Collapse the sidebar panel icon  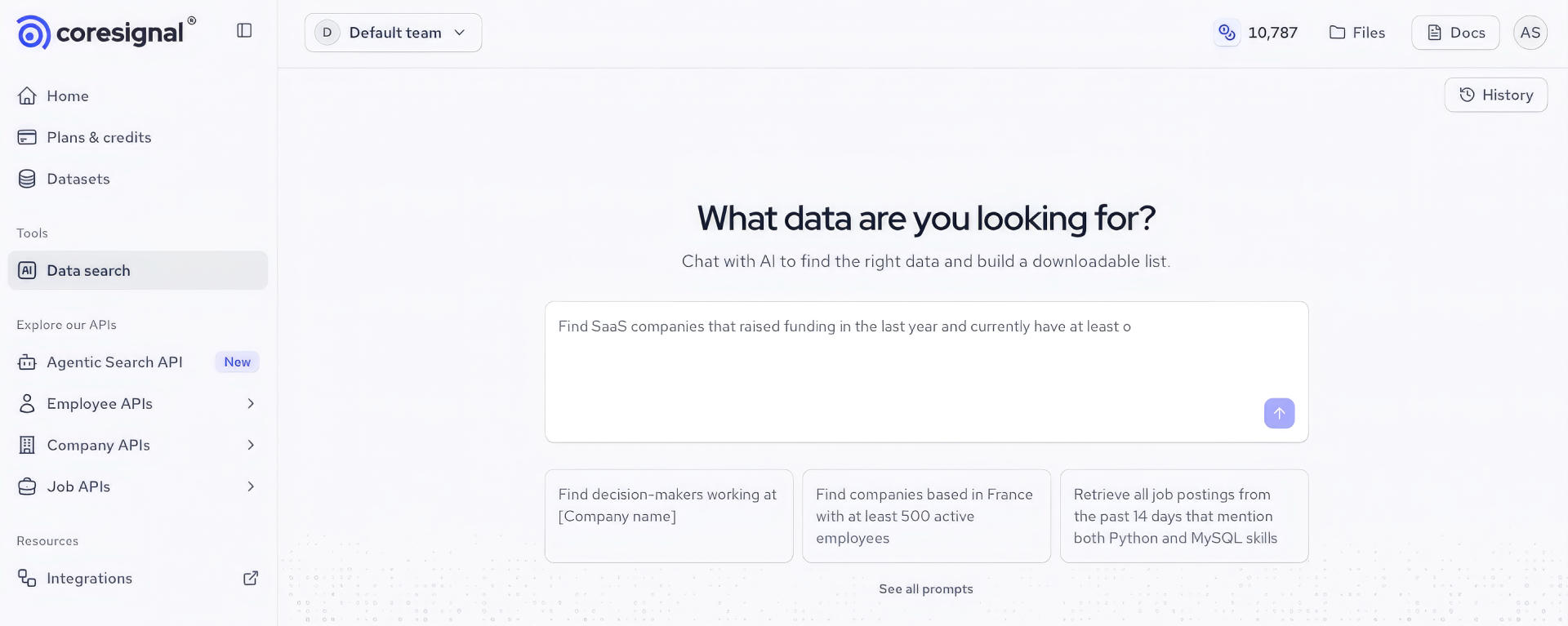(x=244, y=30)
